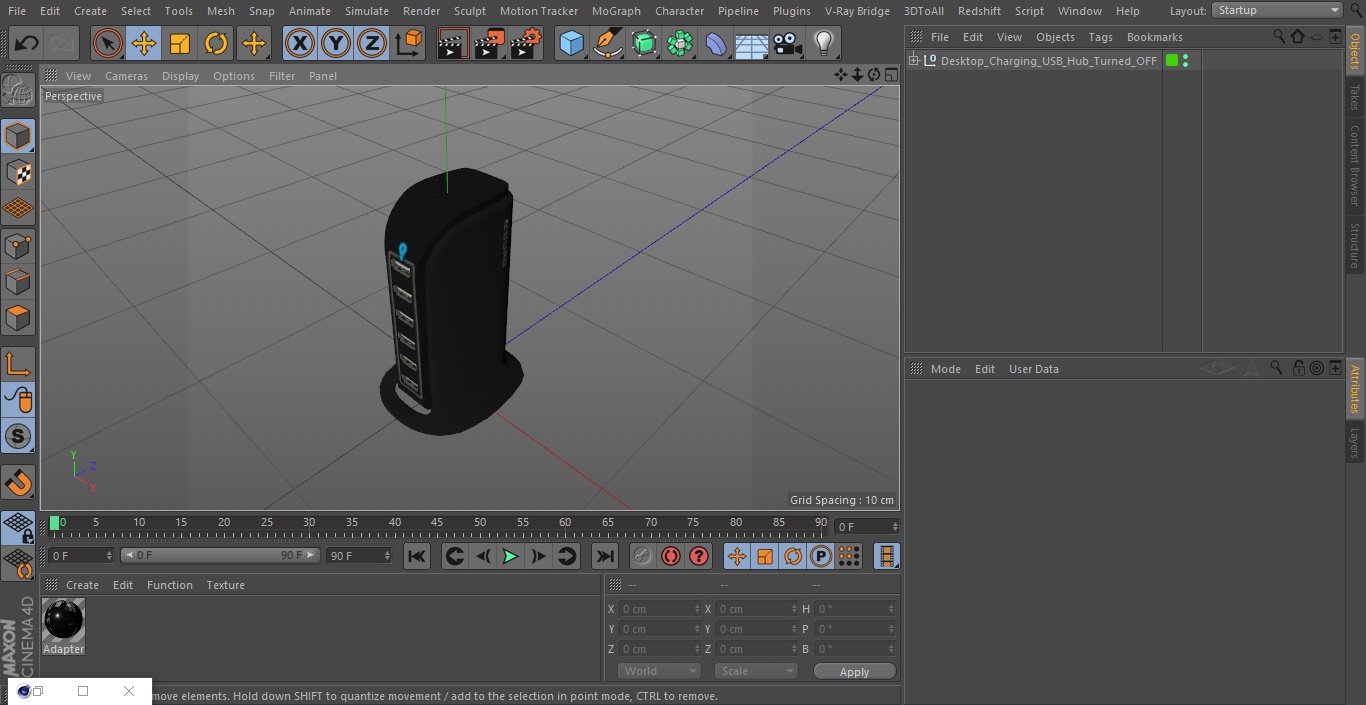The width and height of the screenshot is (1366, 705).
Task: Open the Sculpt menu
Action: (469, 11)
